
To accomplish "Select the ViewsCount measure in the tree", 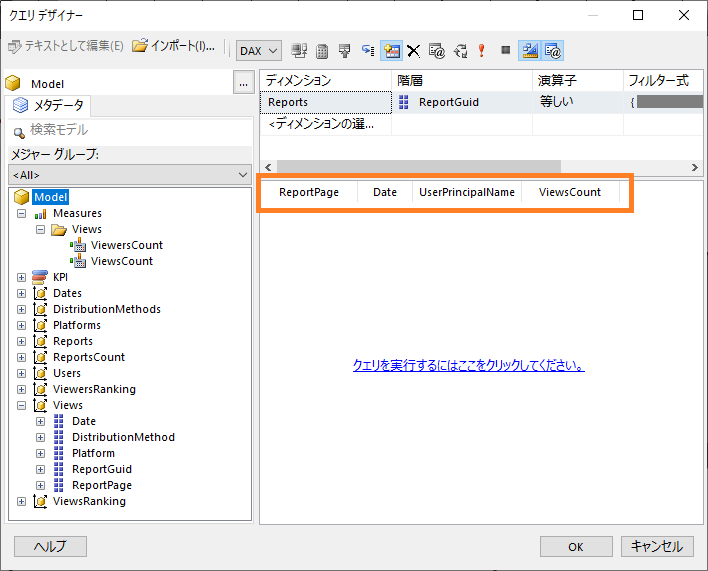I will click(122, 261).
